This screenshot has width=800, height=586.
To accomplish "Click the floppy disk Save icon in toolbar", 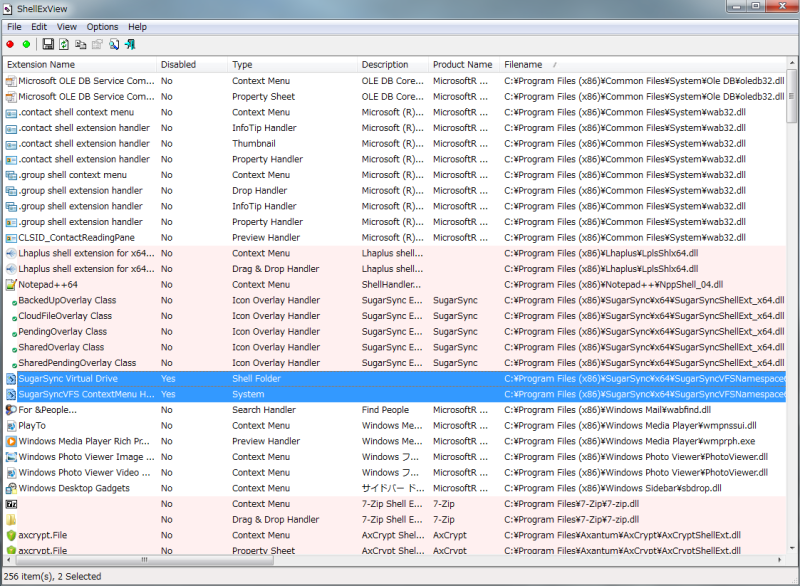I will coord(48,44).
